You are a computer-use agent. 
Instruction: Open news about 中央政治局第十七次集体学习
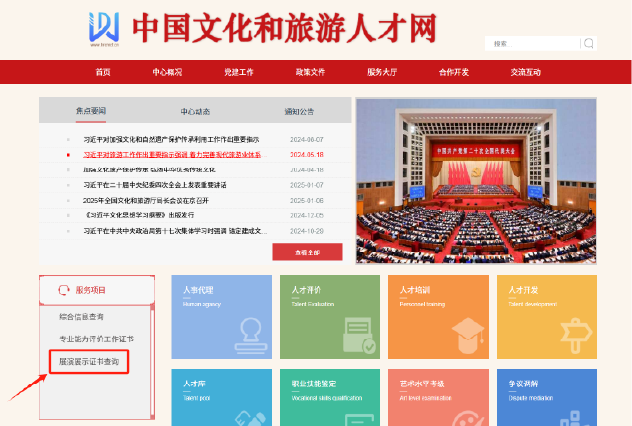coord(175,231)
